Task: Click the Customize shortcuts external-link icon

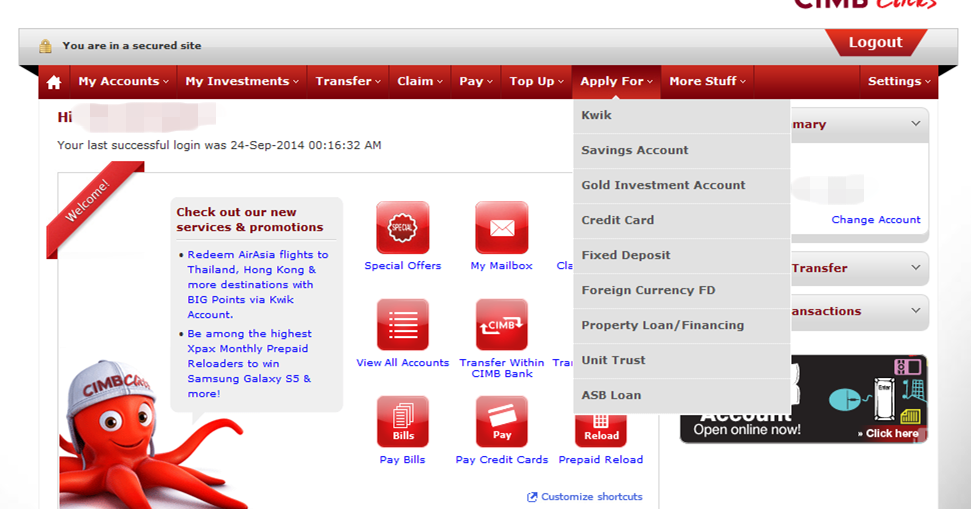Action: coord(532,497)
